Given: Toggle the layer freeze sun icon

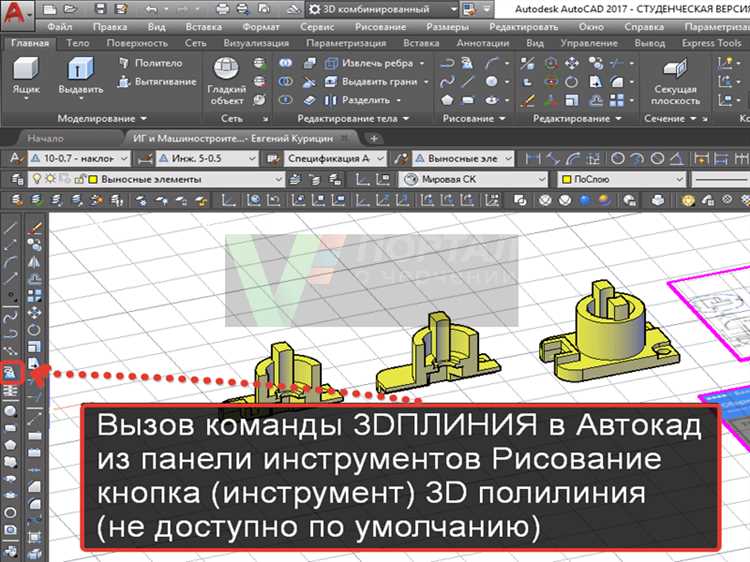Looking at the screenshot, I should point(50,179).
